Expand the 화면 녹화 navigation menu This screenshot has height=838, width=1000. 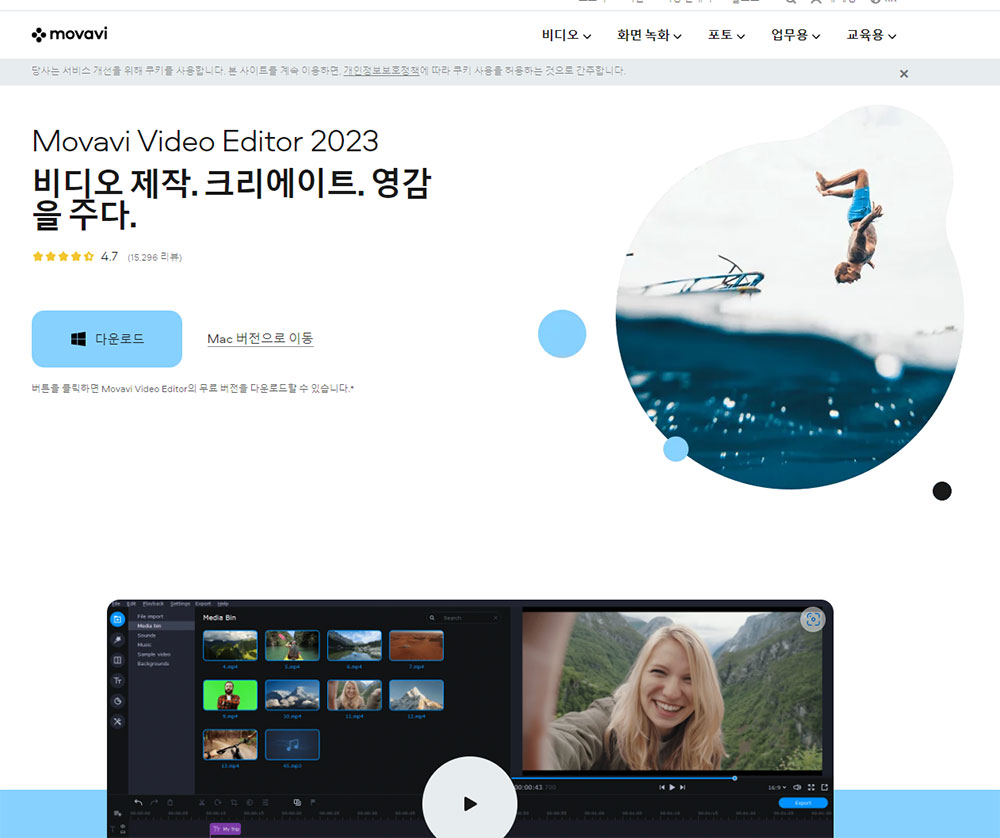tap(649, 35)
